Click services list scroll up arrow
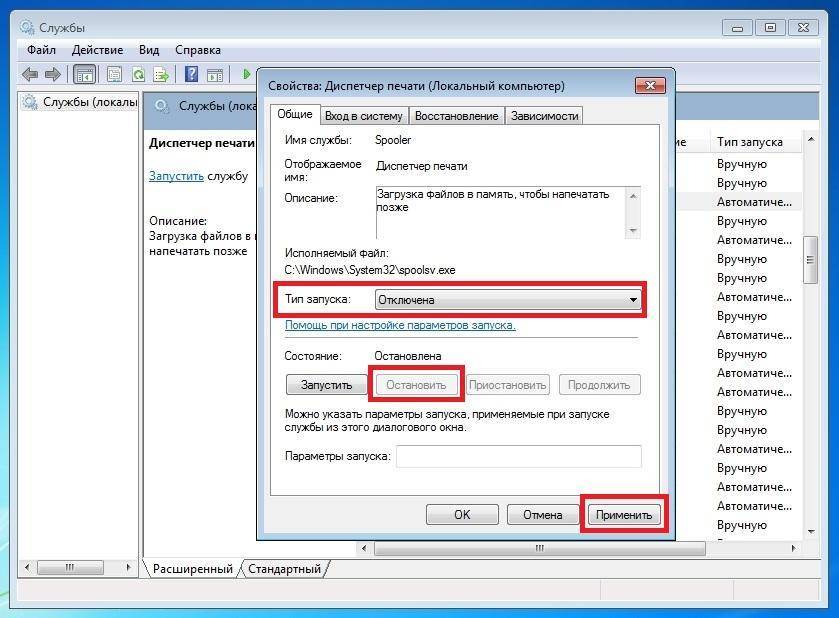 [811, 140]
